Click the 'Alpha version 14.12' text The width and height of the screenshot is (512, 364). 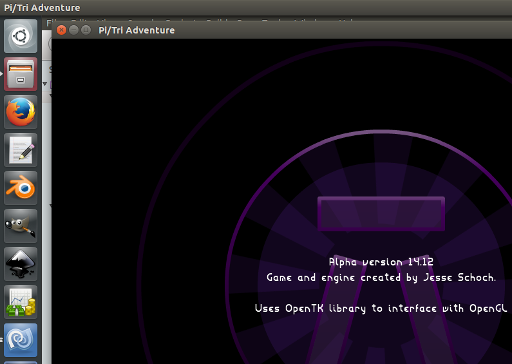point(381,262)
